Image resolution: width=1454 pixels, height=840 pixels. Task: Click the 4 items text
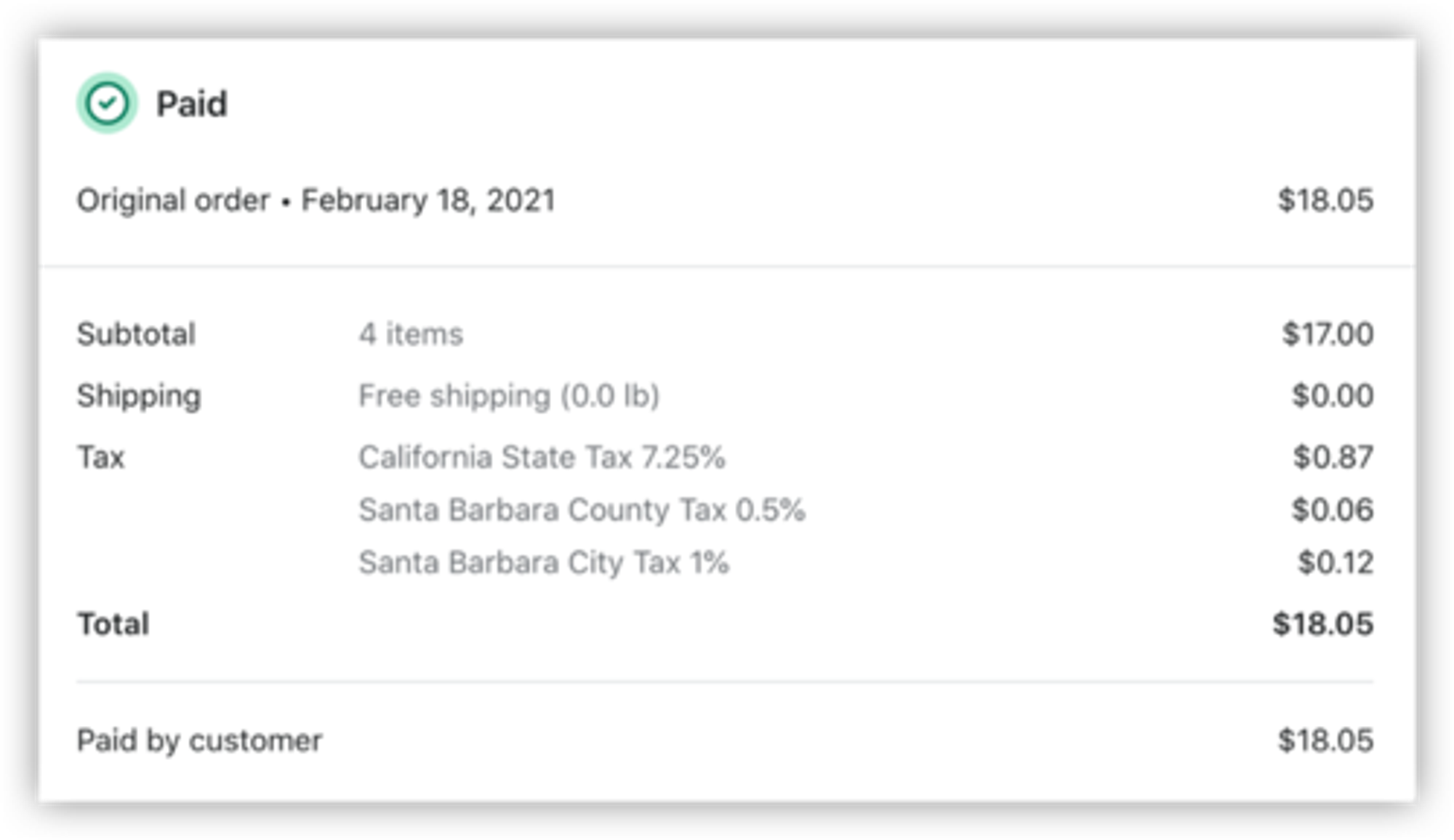click(x=411, y=334)
